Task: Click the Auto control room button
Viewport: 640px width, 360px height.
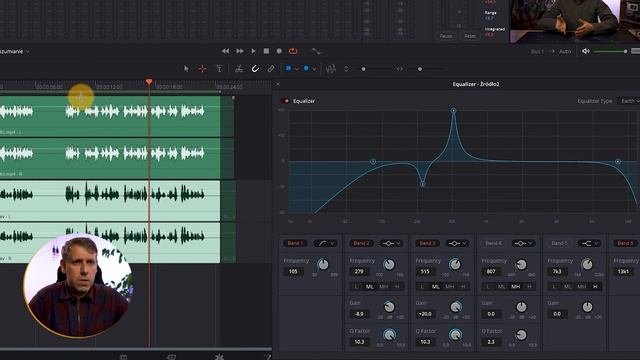Action: pos(565,51)
